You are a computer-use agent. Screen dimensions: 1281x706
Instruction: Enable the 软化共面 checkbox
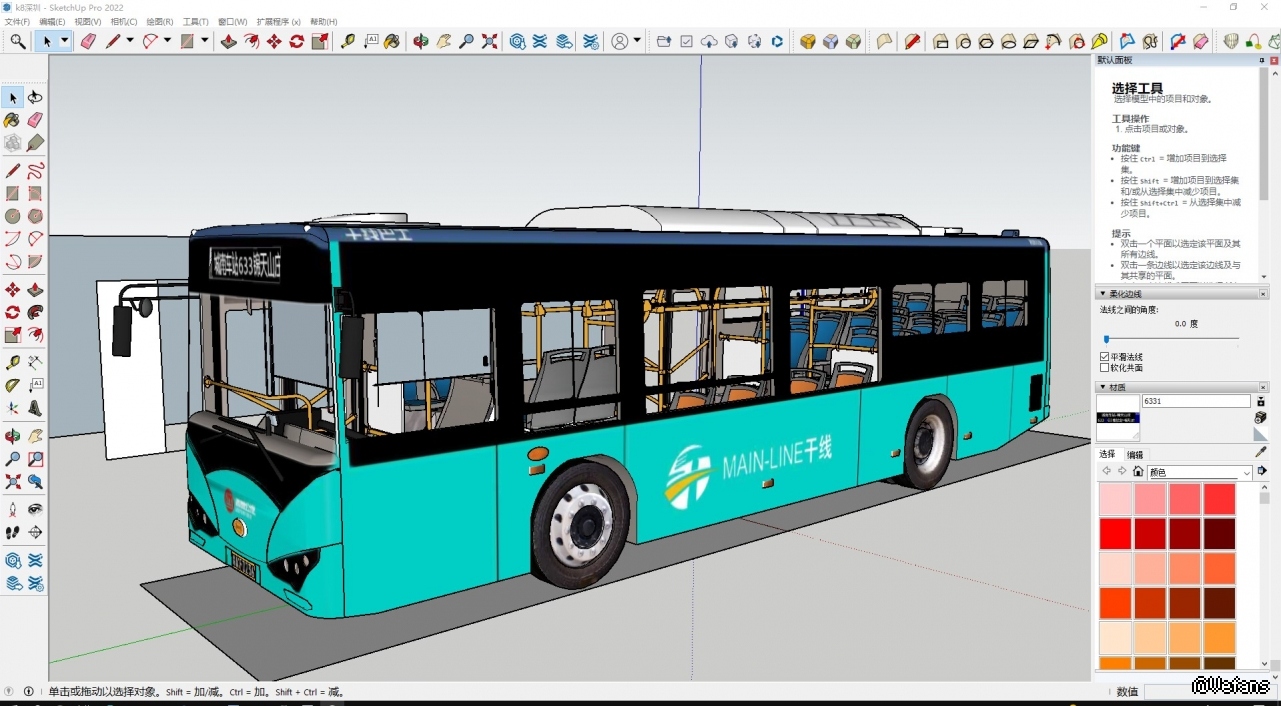click(x=1105, y=368)
